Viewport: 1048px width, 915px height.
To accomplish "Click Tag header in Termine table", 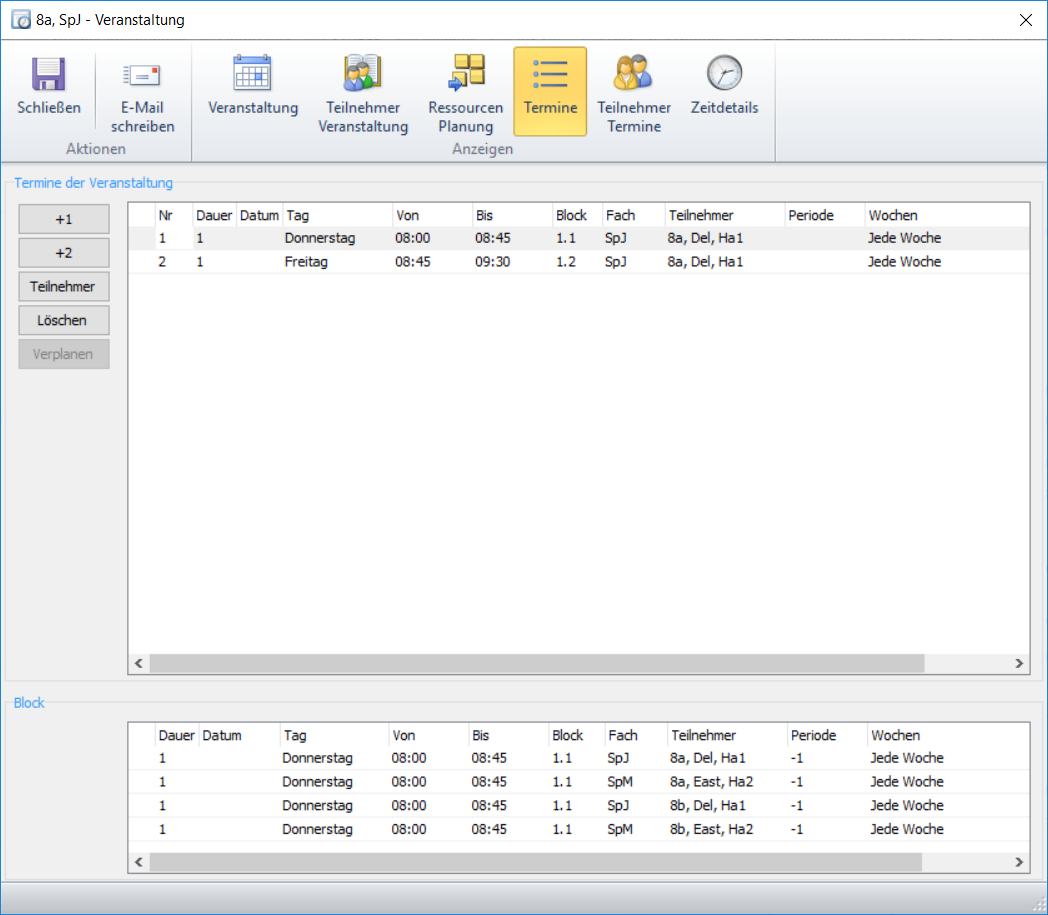I will [x=338, y=215].
